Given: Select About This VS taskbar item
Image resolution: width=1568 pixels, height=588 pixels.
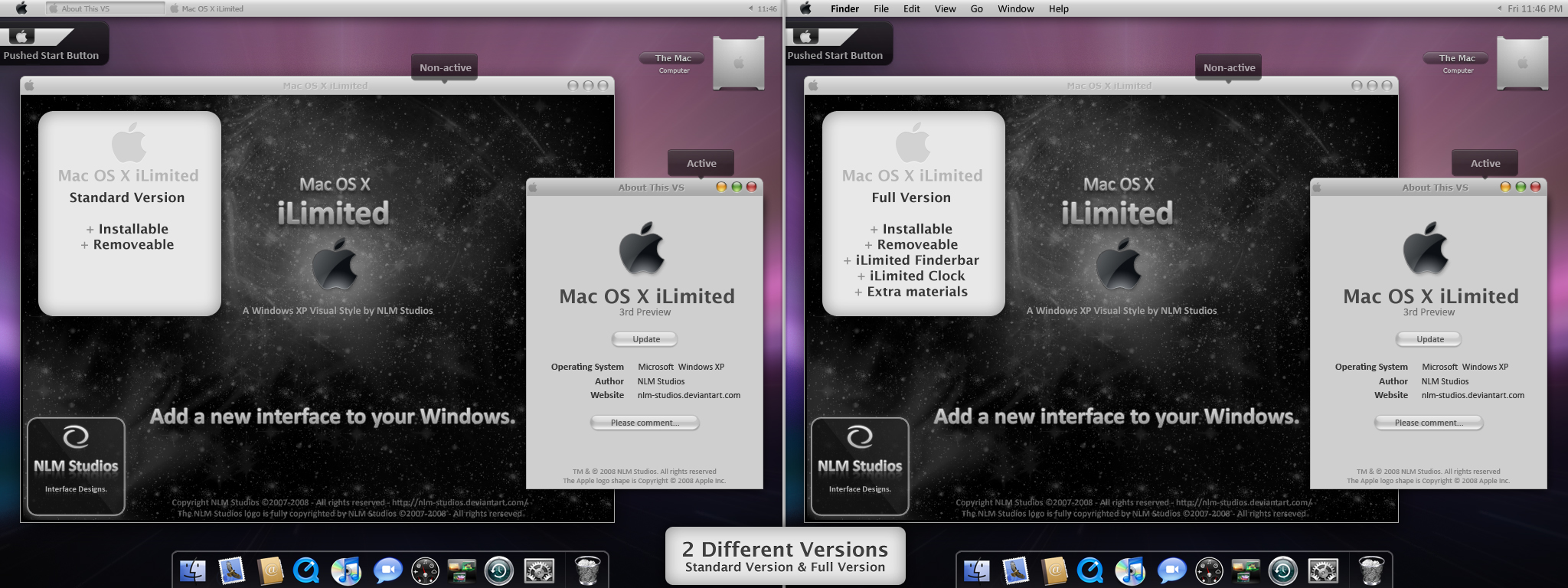Looking at the screenshot, I should [x=105, y=8].
